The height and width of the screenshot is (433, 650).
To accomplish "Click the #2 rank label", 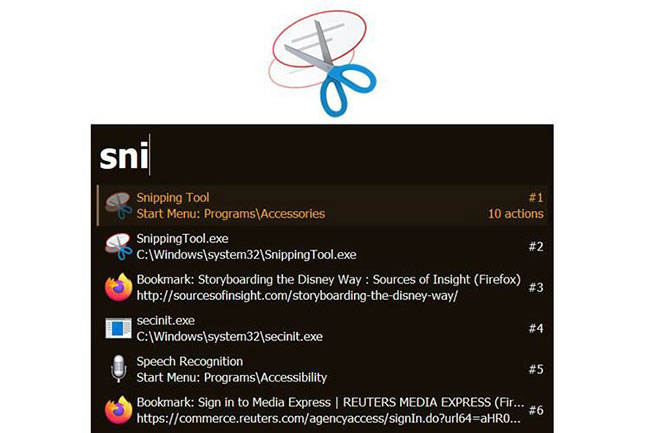I will 536,247.
